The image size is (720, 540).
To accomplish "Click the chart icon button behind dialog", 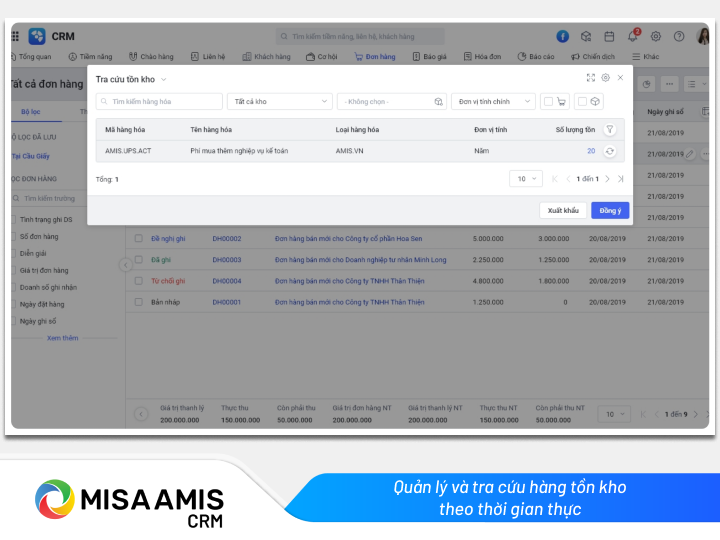I will coord(647,84).
